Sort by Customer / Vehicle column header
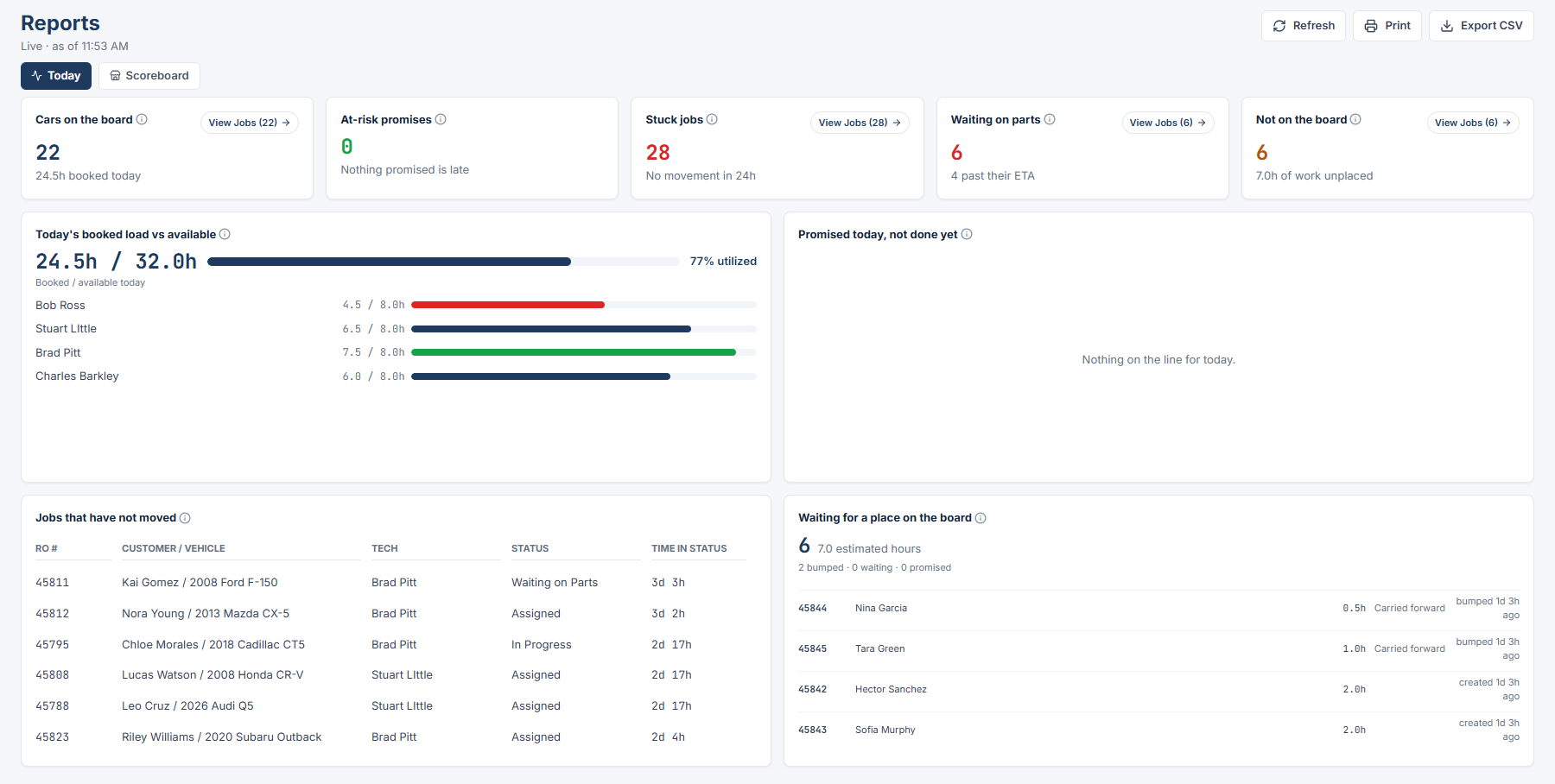Viewport: 1555px width, 784px height. tap(174, 548)
